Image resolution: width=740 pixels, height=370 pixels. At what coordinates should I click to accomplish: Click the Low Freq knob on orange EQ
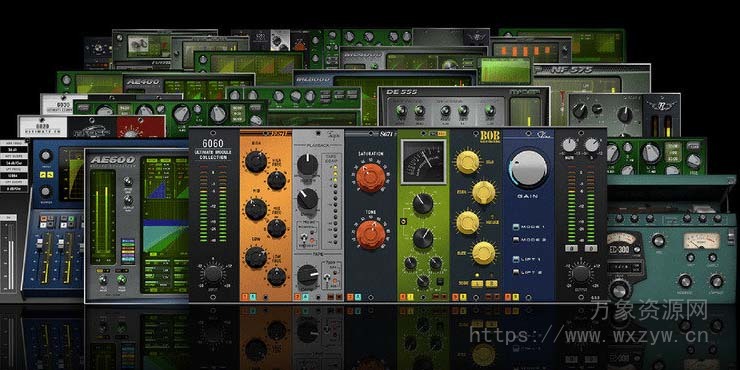pos(277,277)
